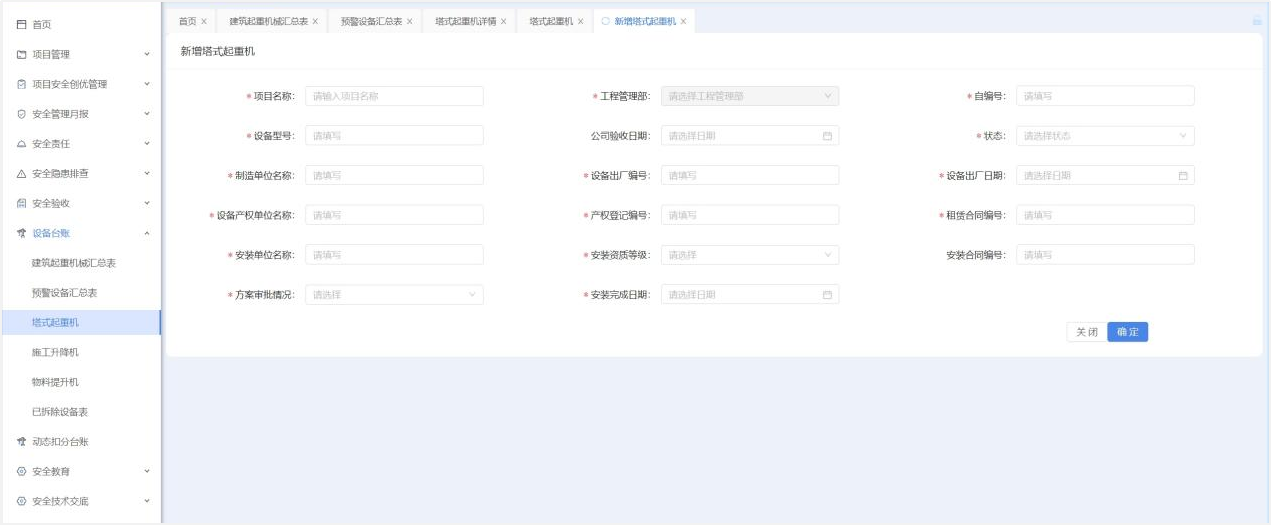This screenshot has width=1271, height=526.
Task: Open the 方案审批情况 dropdown
Action: (393, 295)
